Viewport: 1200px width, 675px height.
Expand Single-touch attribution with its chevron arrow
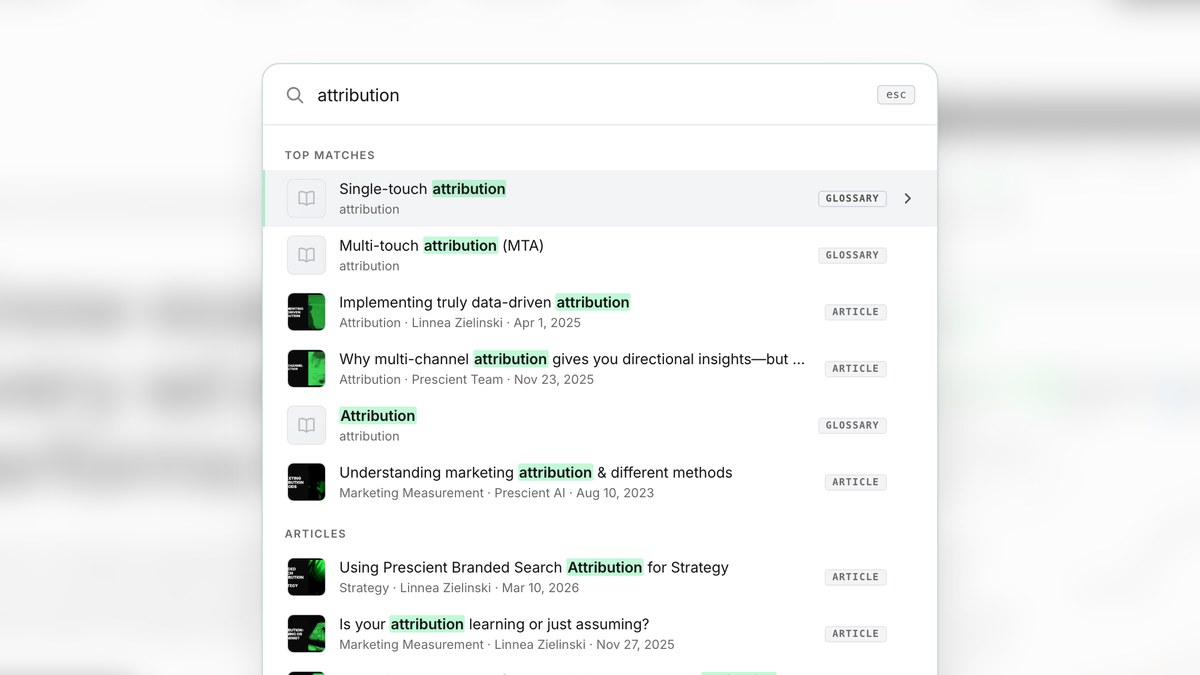coord(908,198)
